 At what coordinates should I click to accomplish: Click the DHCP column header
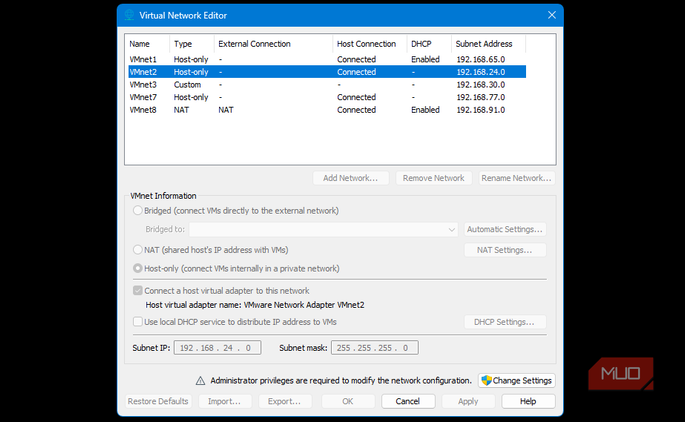(429, 44)
